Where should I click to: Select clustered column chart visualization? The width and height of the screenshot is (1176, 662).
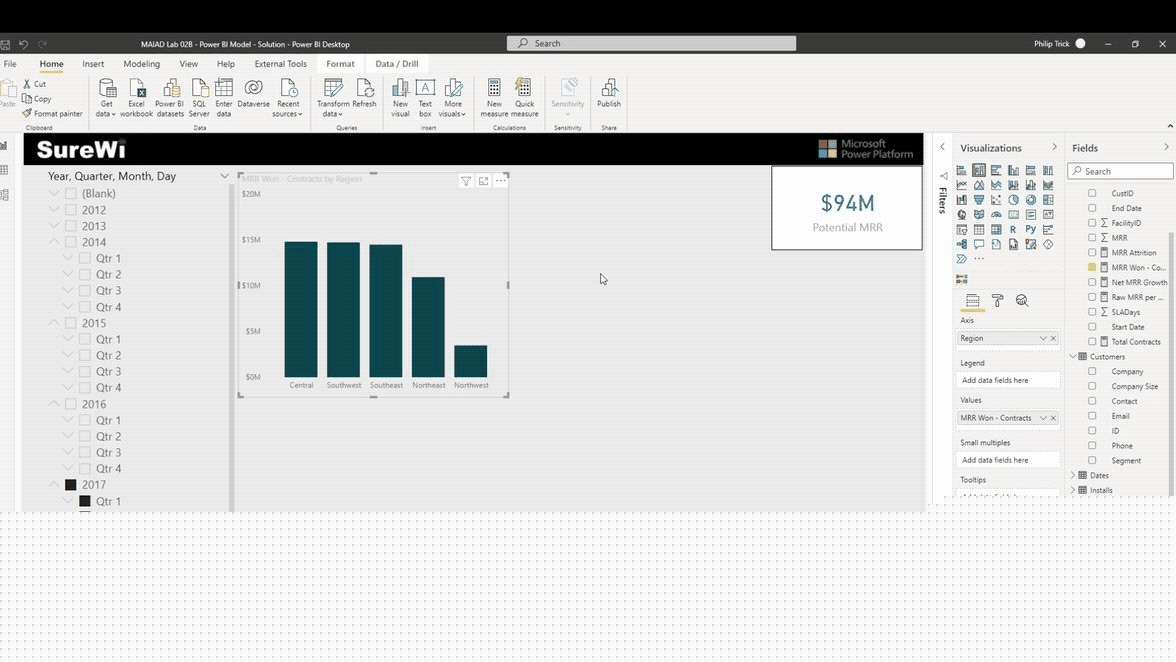1013,170
